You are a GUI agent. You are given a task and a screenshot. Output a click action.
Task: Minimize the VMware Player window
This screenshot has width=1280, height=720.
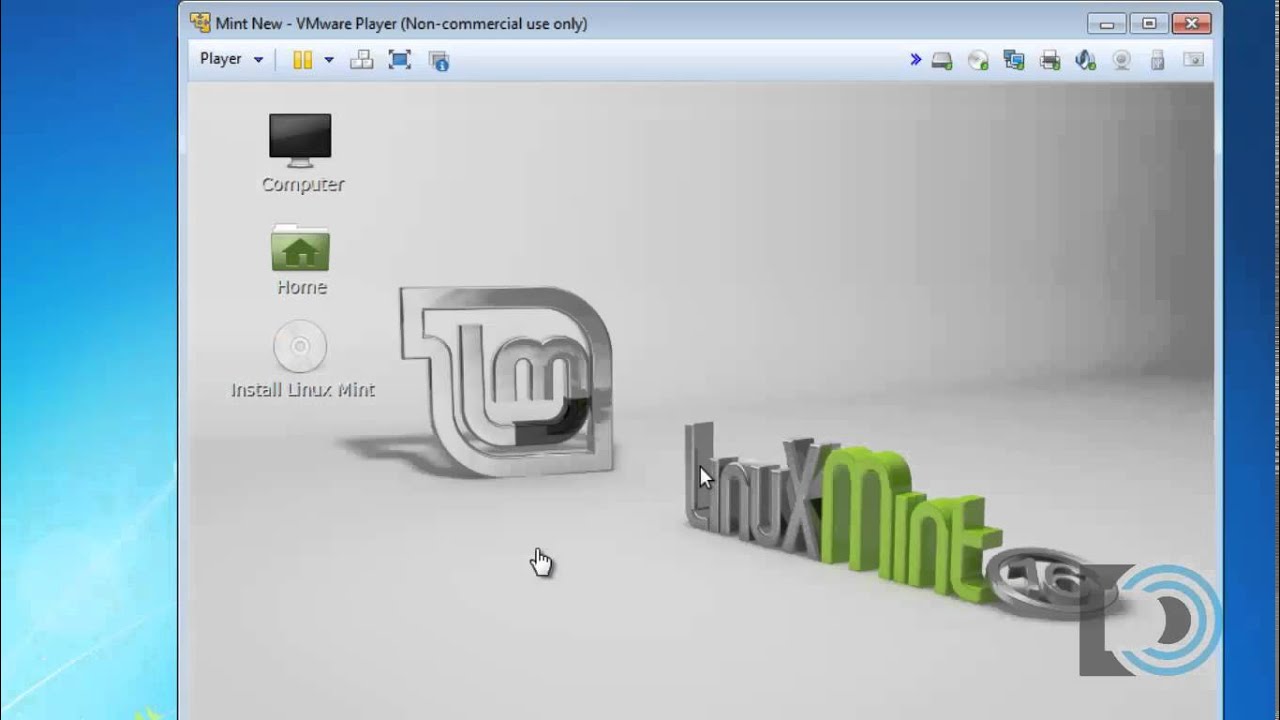[x=1106, y=23]
